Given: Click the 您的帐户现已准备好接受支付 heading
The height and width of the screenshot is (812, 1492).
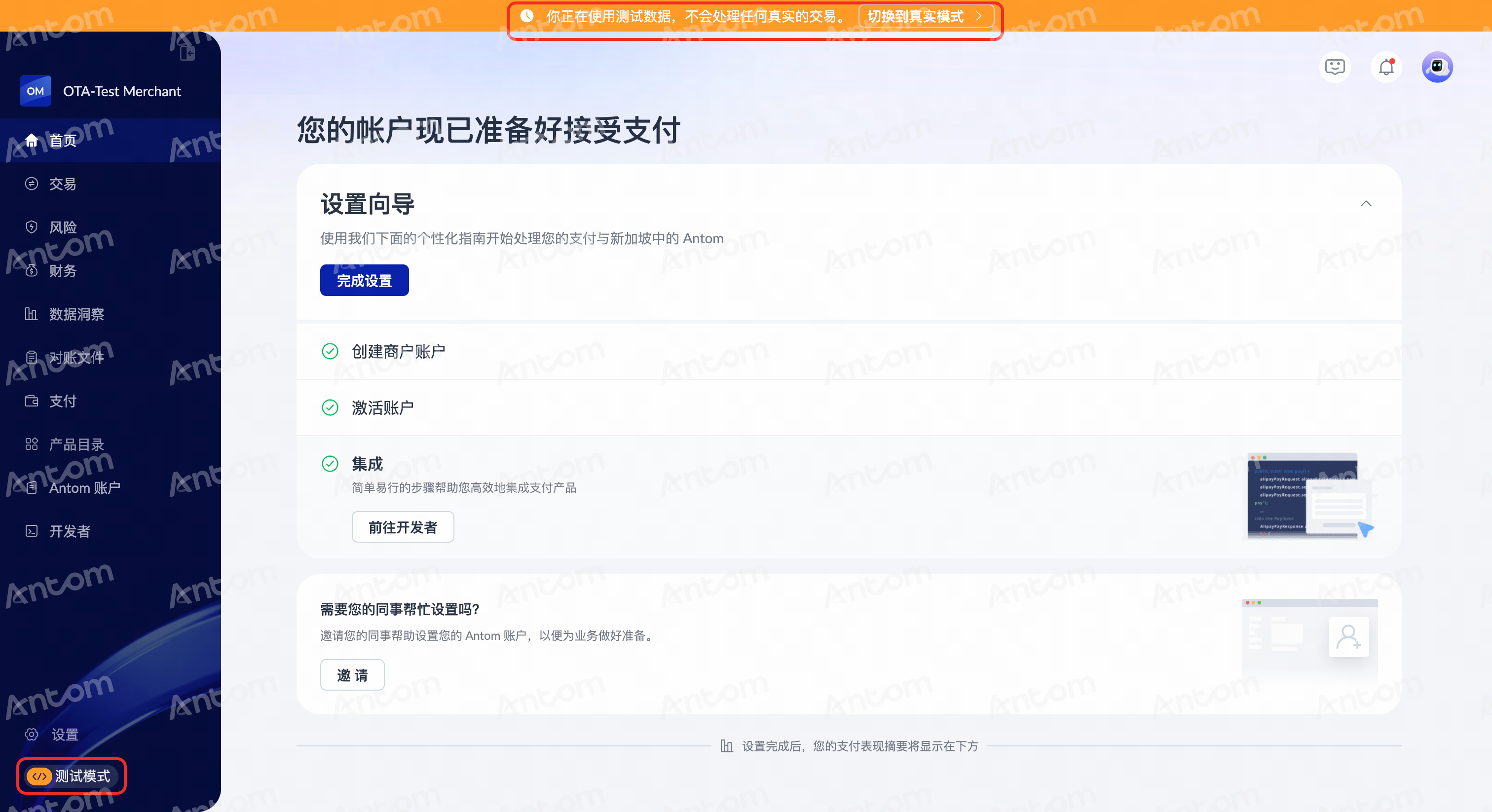Looking at the screenshot, I should click(489, 130).
